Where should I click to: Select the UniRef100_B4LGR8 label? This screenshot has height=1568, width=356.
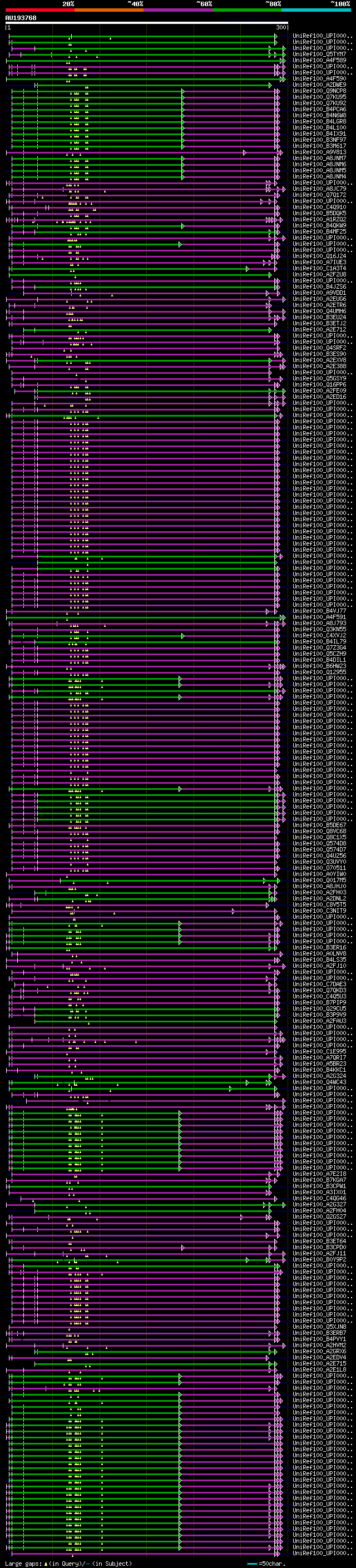coord(319,121)
